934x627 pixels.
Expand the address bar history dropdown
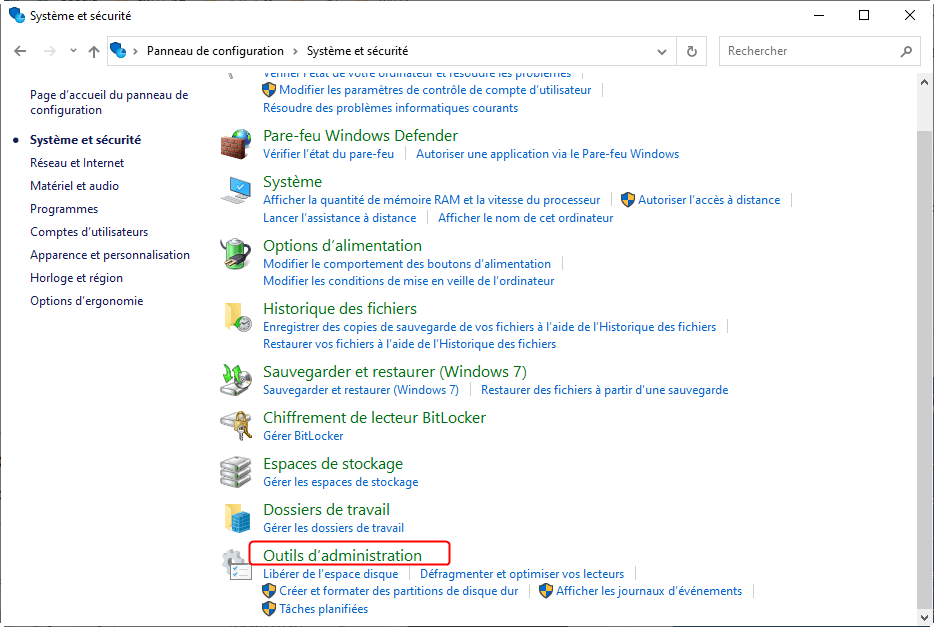coord(662,52)
